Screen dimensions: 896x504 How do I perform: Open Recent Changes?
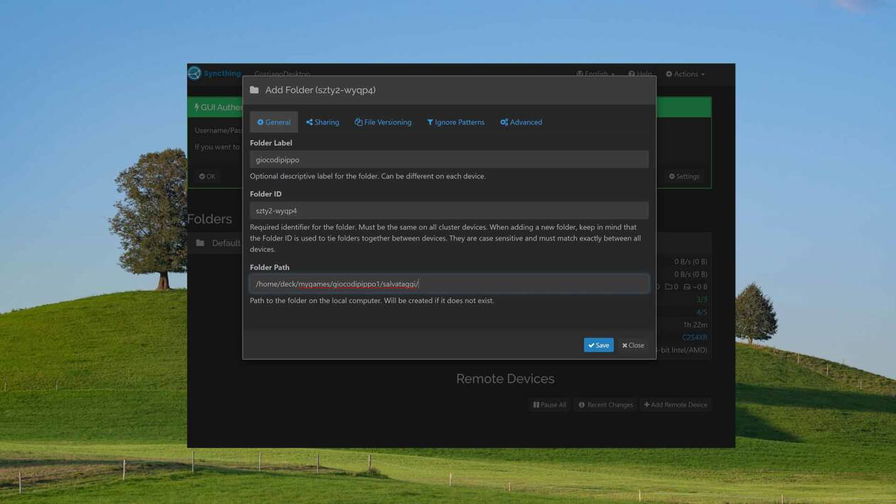pyautogui.click(x=605, y=405)
